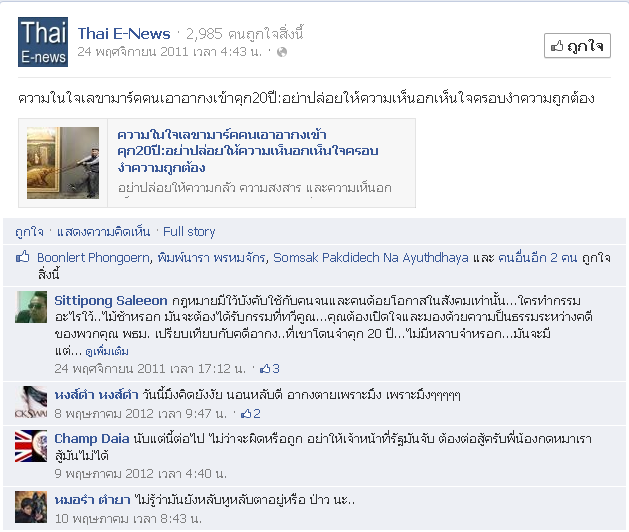Click the 3 likes thumb on Sittipong's comment
The height and width of the screenshot is (532, 629).
[x=270, y=368]
